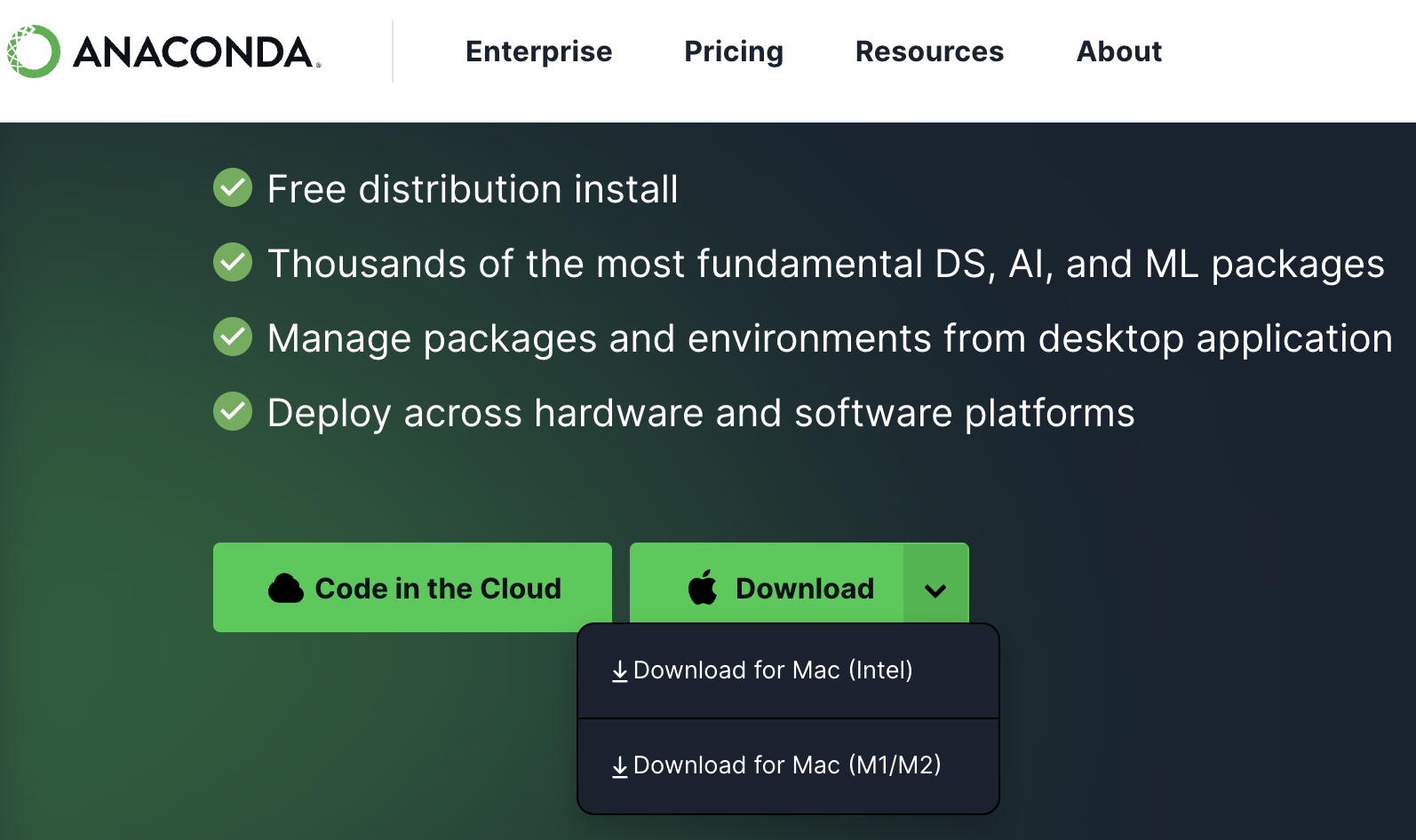1416x840 pixels.
Task: Click the check icon next to Deploy across hardware
Action: pos(233,411)
